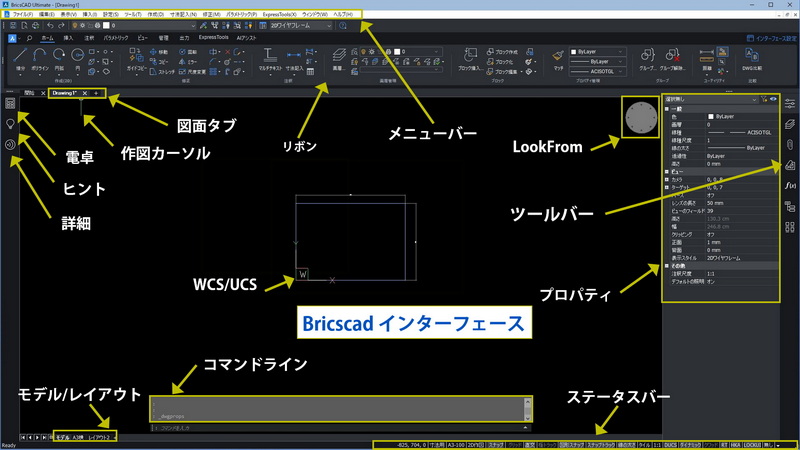Toggle Ortho (直交) in status bar

pos(530,445)
